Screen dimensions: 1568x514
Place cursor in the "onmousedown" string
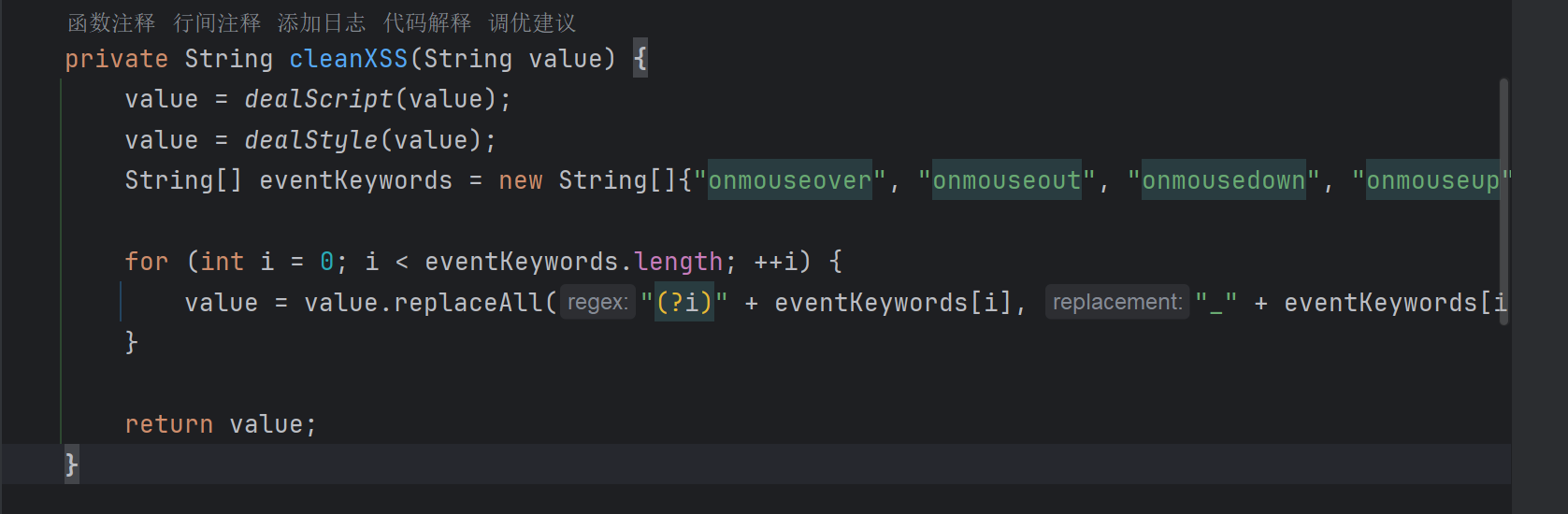point(1223,180)
